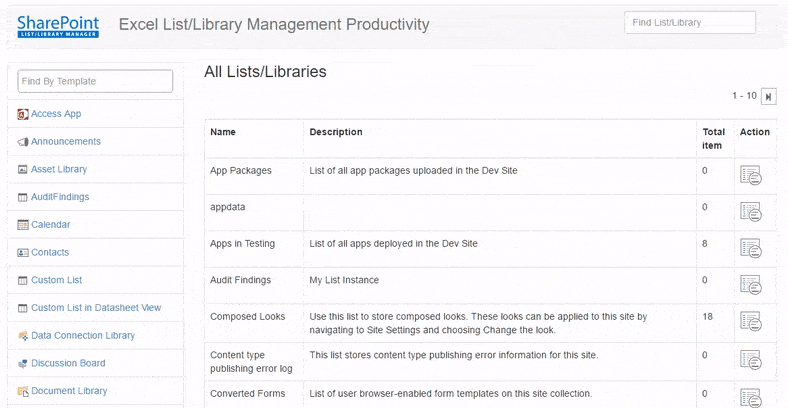This screenshot has height=408, width=788.
Task: Select the appdata list name
Action: (228, 207)
